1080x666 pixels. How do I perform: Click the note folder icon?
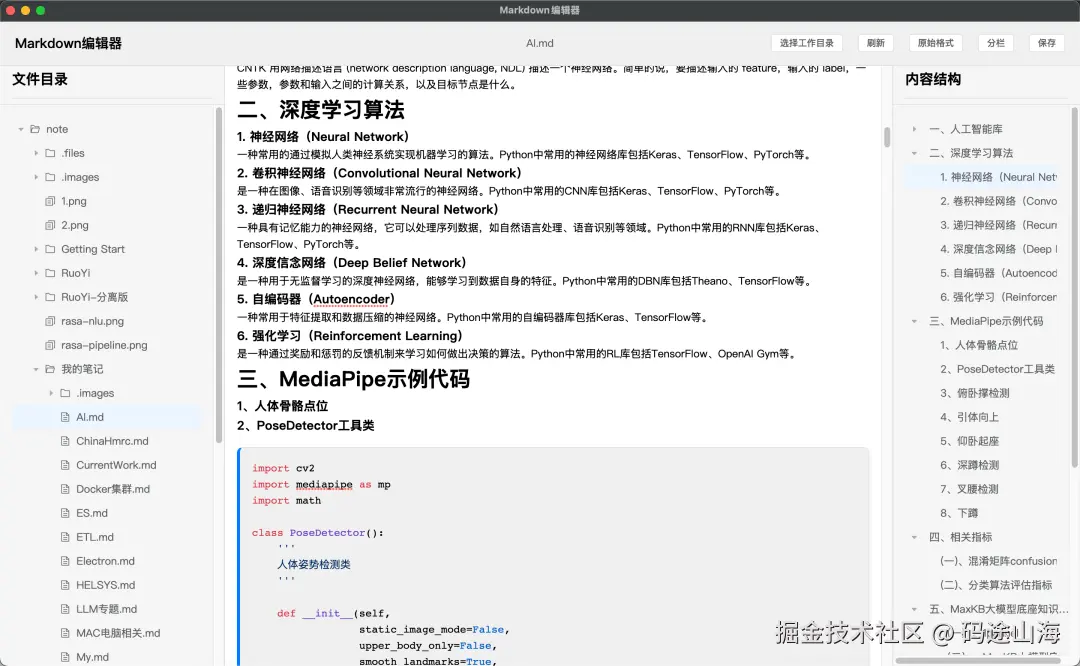coord(35,129)
